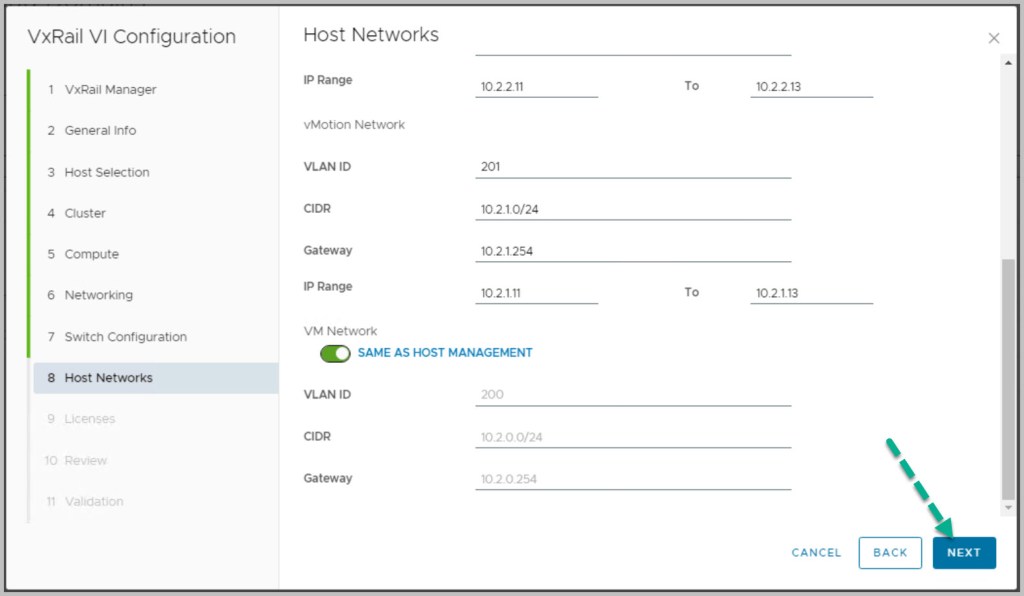
Task: Click the vMotion VLAN ID field
Action: [x=632, y=167]
